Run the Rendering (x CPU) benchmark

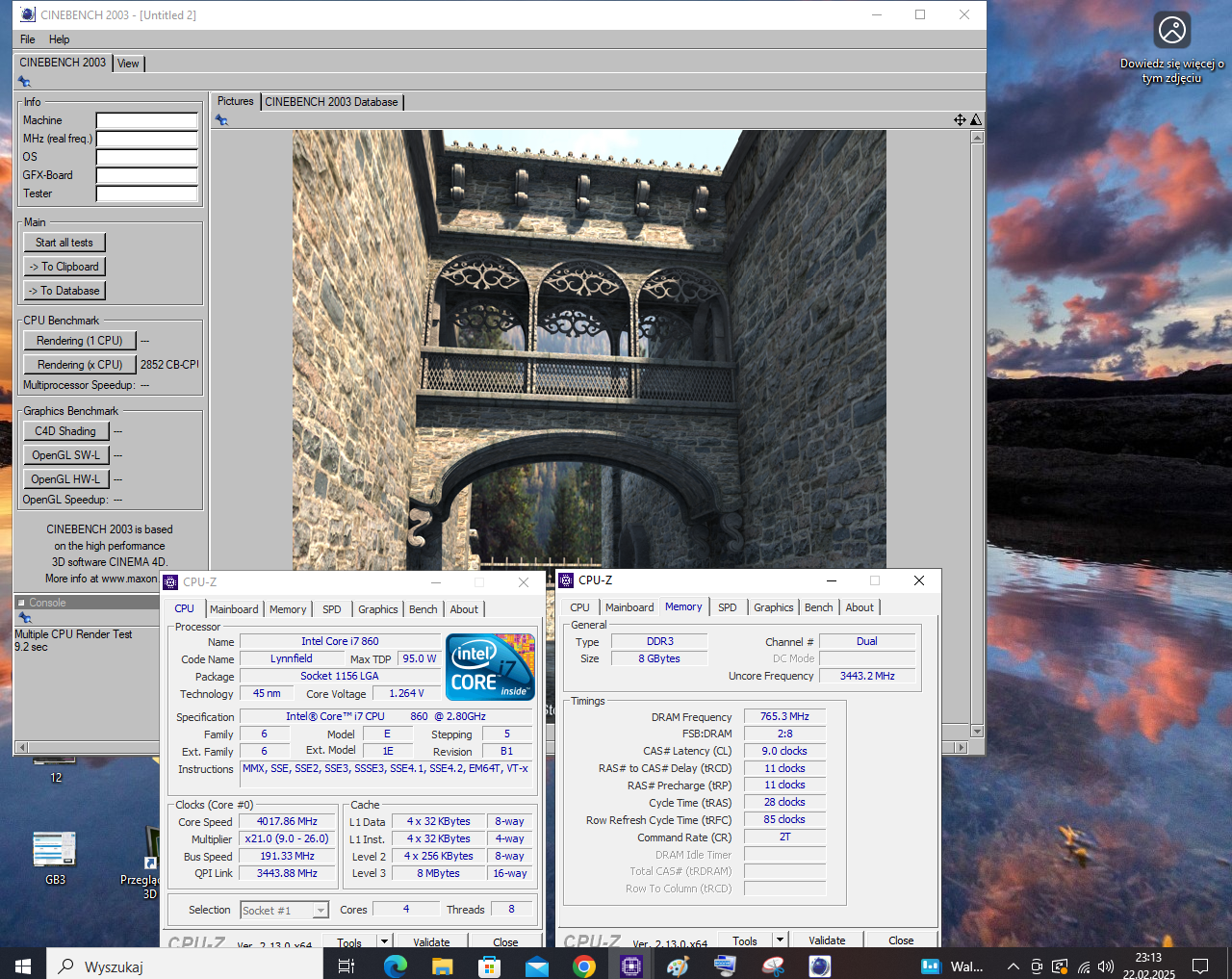click(80, 365)
